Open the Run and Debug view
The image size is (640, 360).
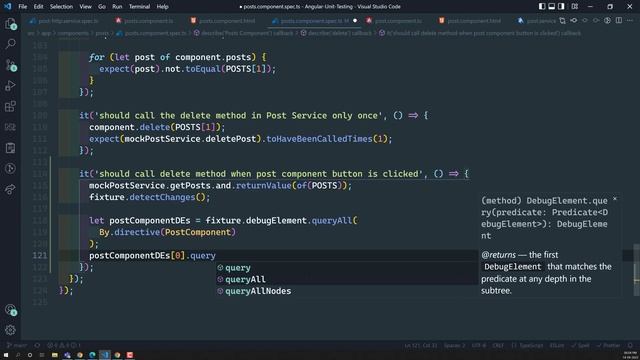tap(11, 86)
